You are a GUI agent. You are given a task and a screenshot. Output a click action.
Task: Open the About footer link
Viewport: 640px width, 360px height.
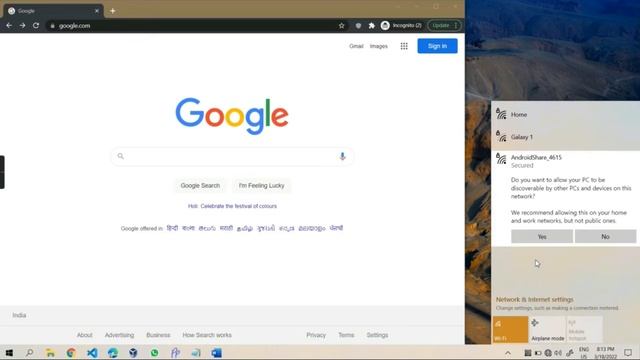[x=84, y=335]
